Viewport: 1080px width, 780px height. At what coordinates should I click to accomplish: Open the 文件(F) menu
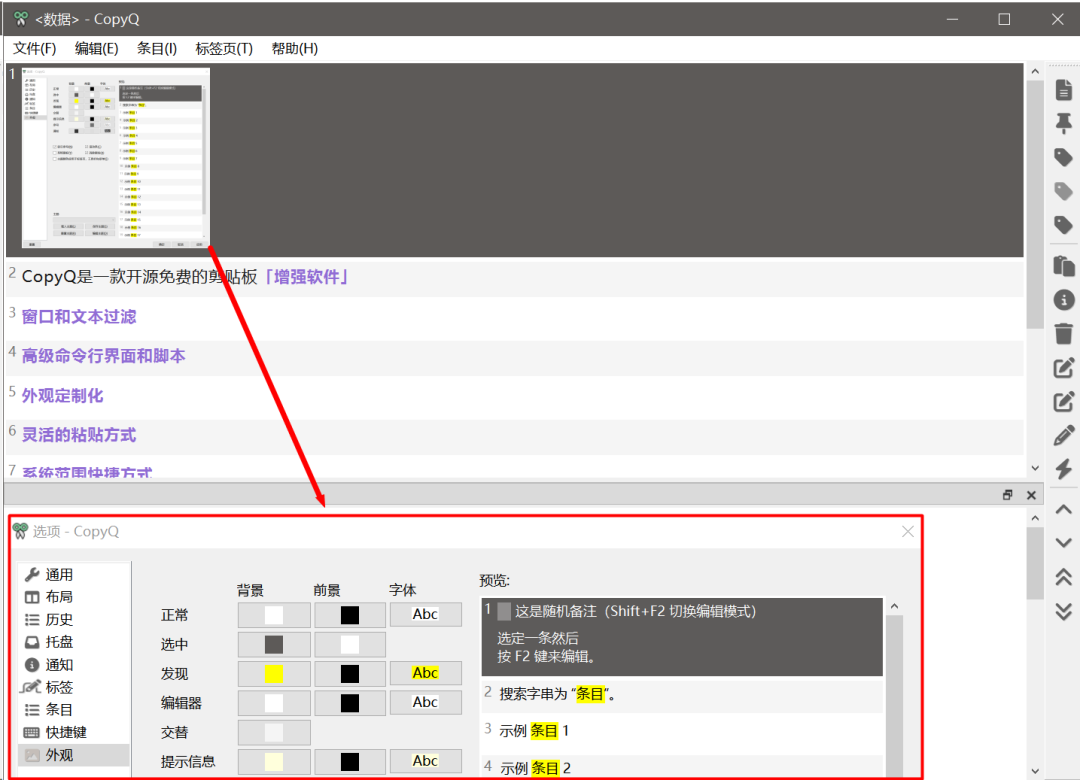pos(34,48)
